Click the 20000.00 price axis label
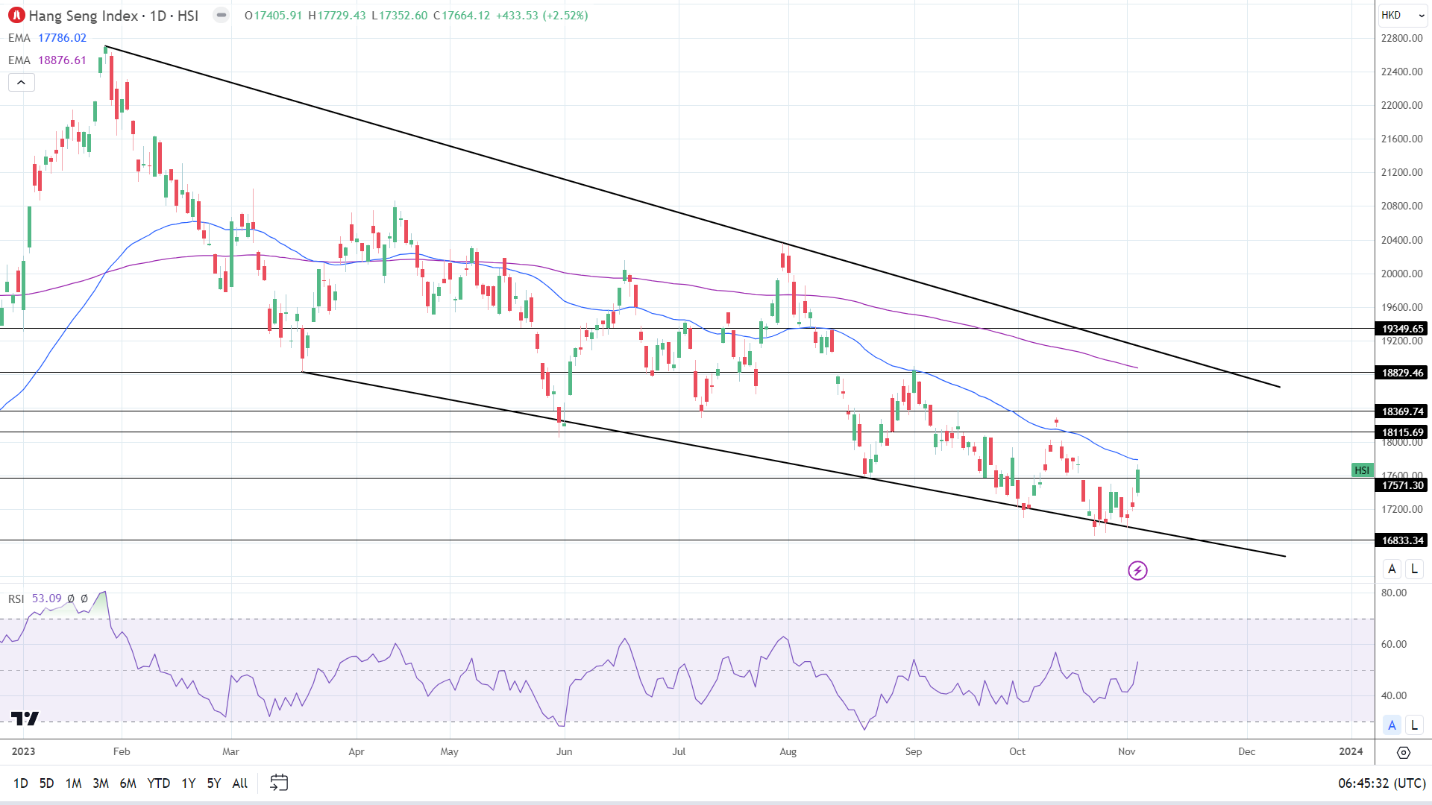Screen dimensions: 1432x805 (1402, 274)
